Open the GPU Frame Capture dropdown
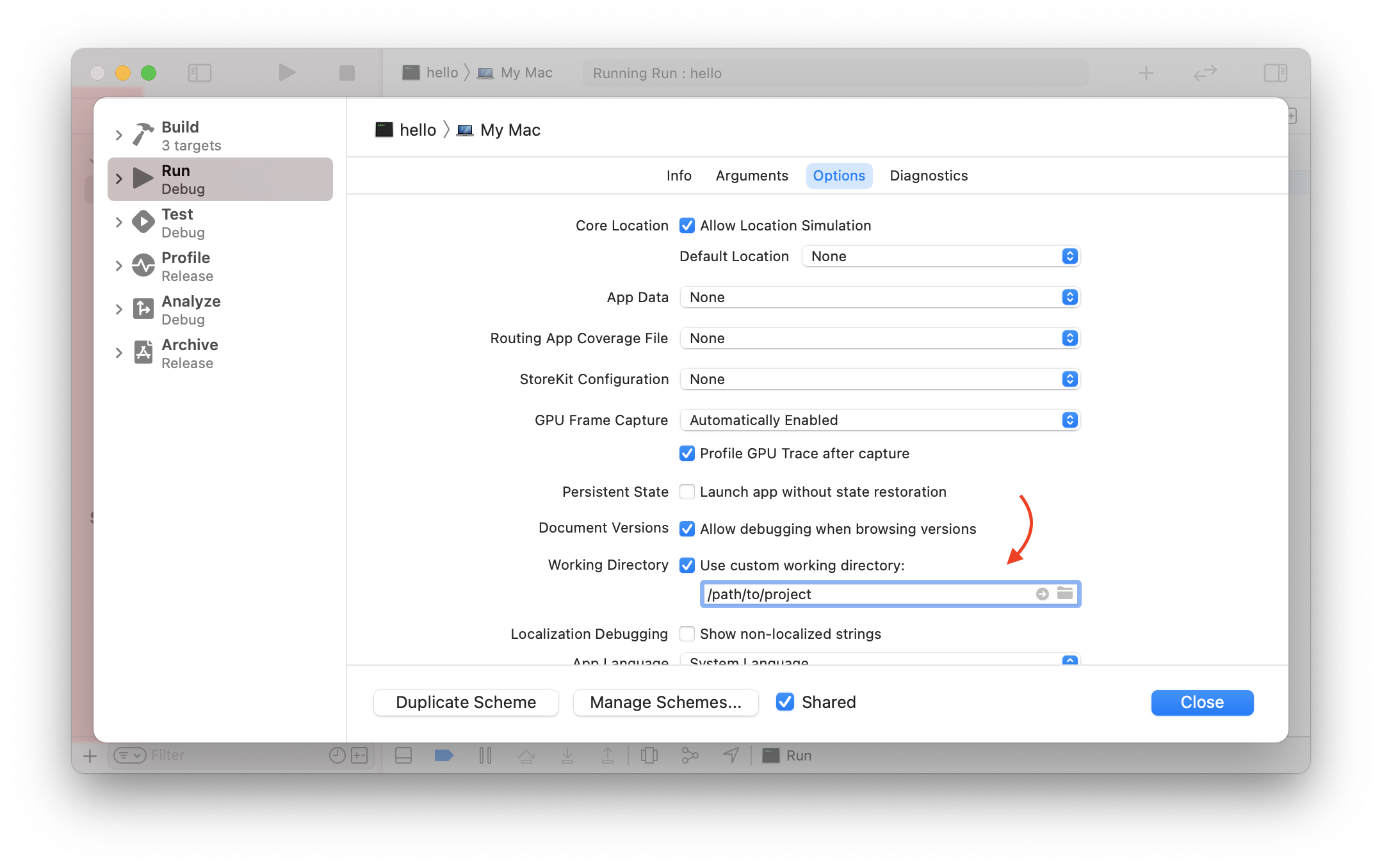 pyautogui.click(x=880, y=420)
